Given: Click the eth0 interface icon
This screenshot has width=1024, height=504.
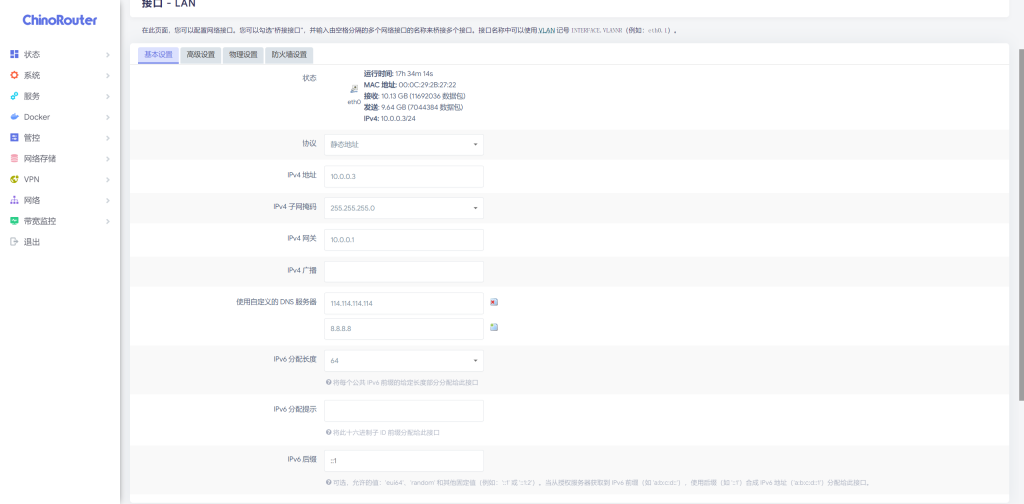Looking at the screenshot, I should pos(354,89).
